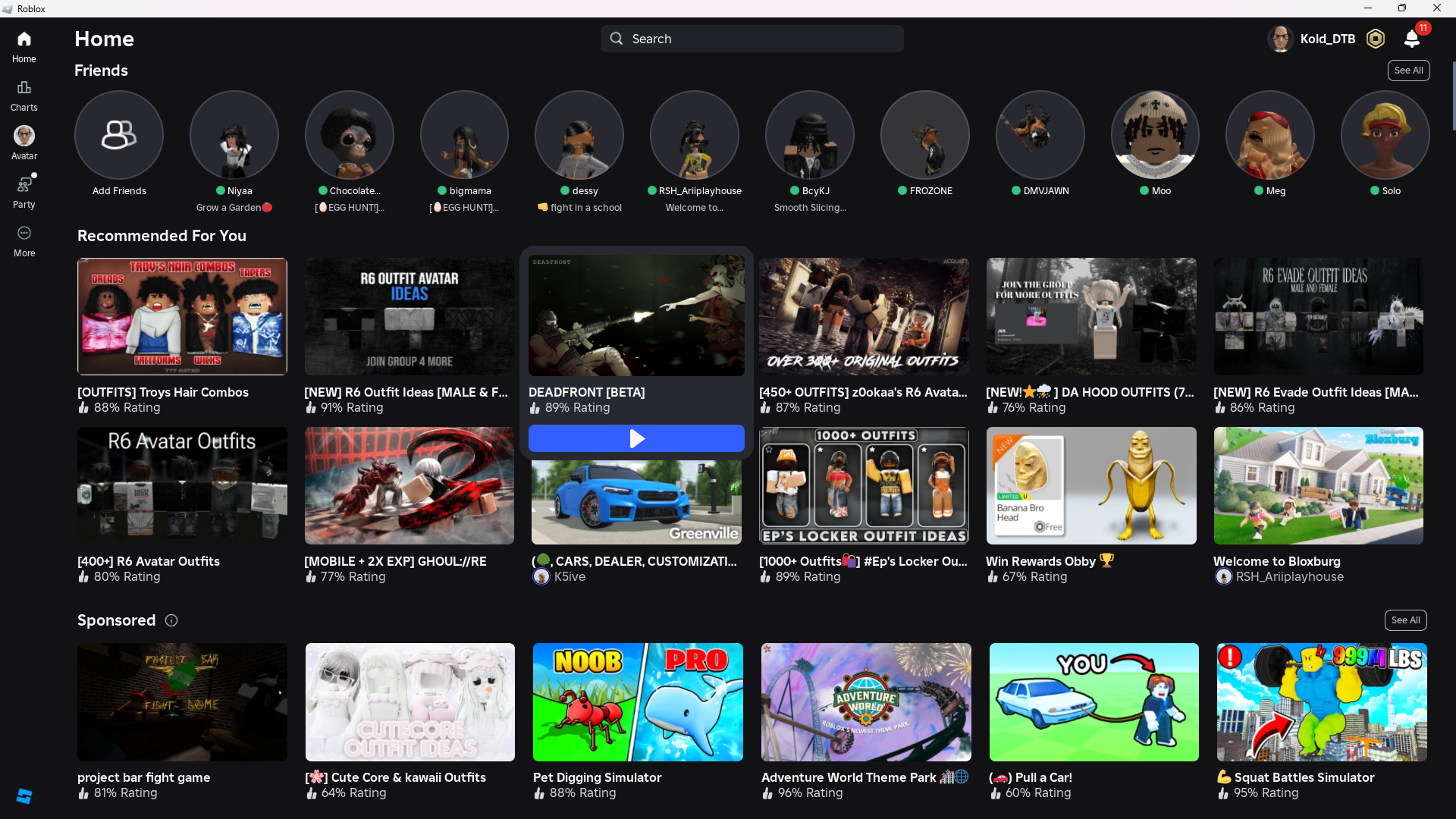
Task: Click the Roblox Studio icon in sidebar
Action: [x=24, y=795]
